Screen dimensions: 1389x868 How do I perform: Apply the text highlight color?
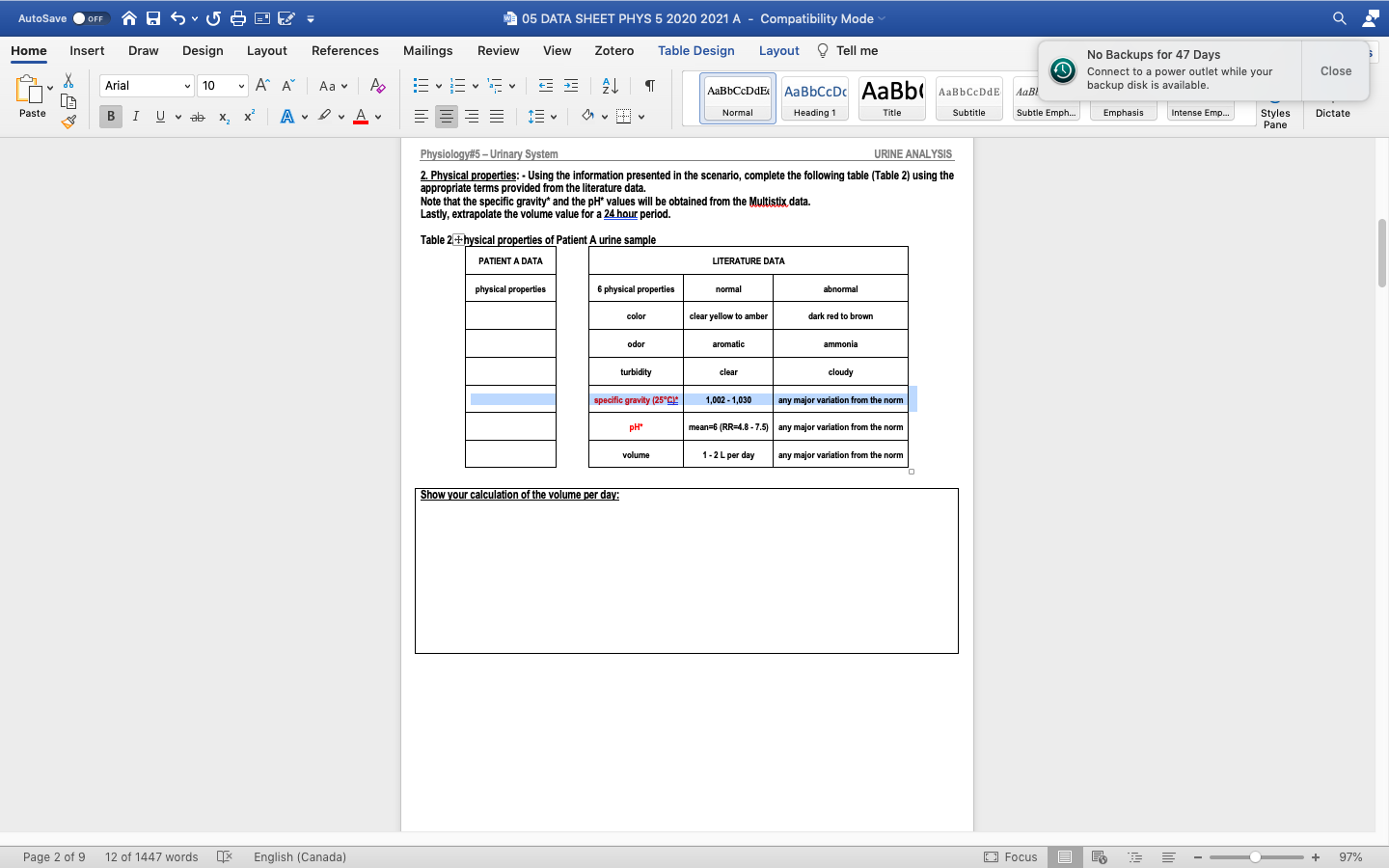click(325, 117)
